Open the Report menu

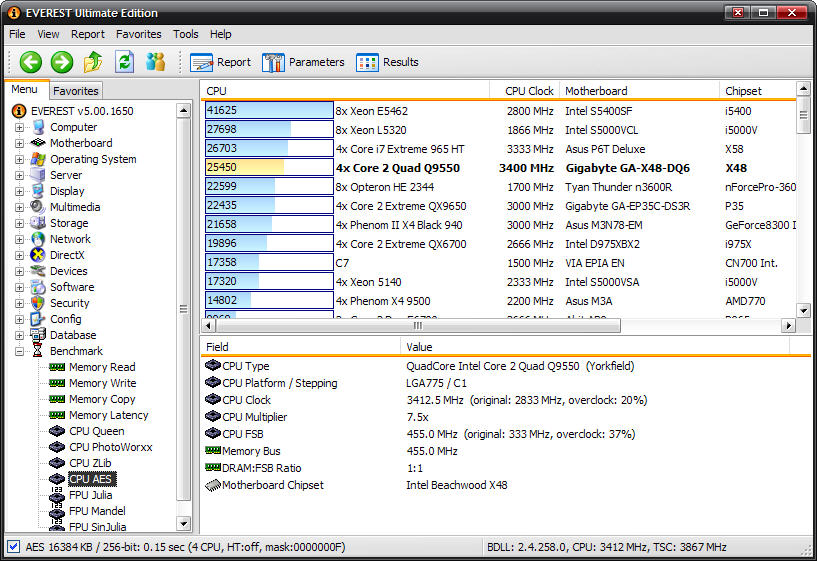(x=88, y=34)
